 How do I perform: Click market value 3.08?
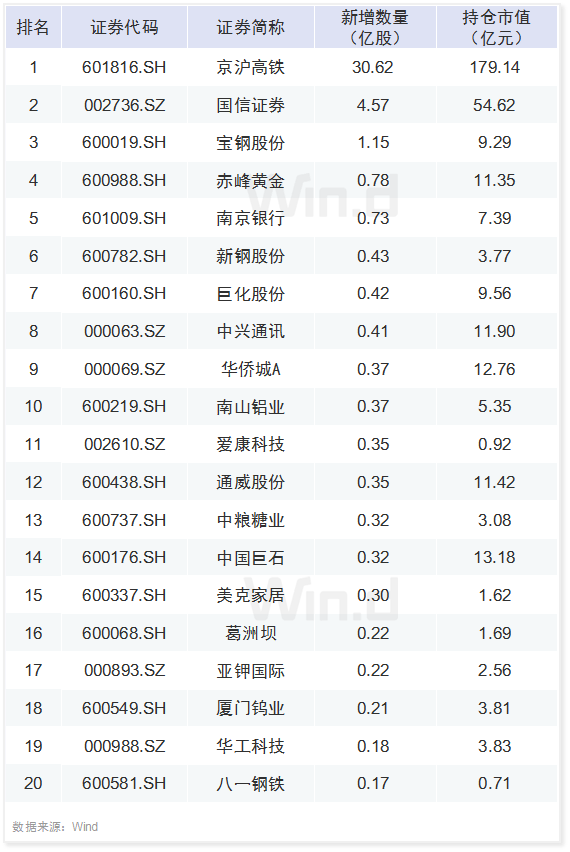tap(494, 521)
